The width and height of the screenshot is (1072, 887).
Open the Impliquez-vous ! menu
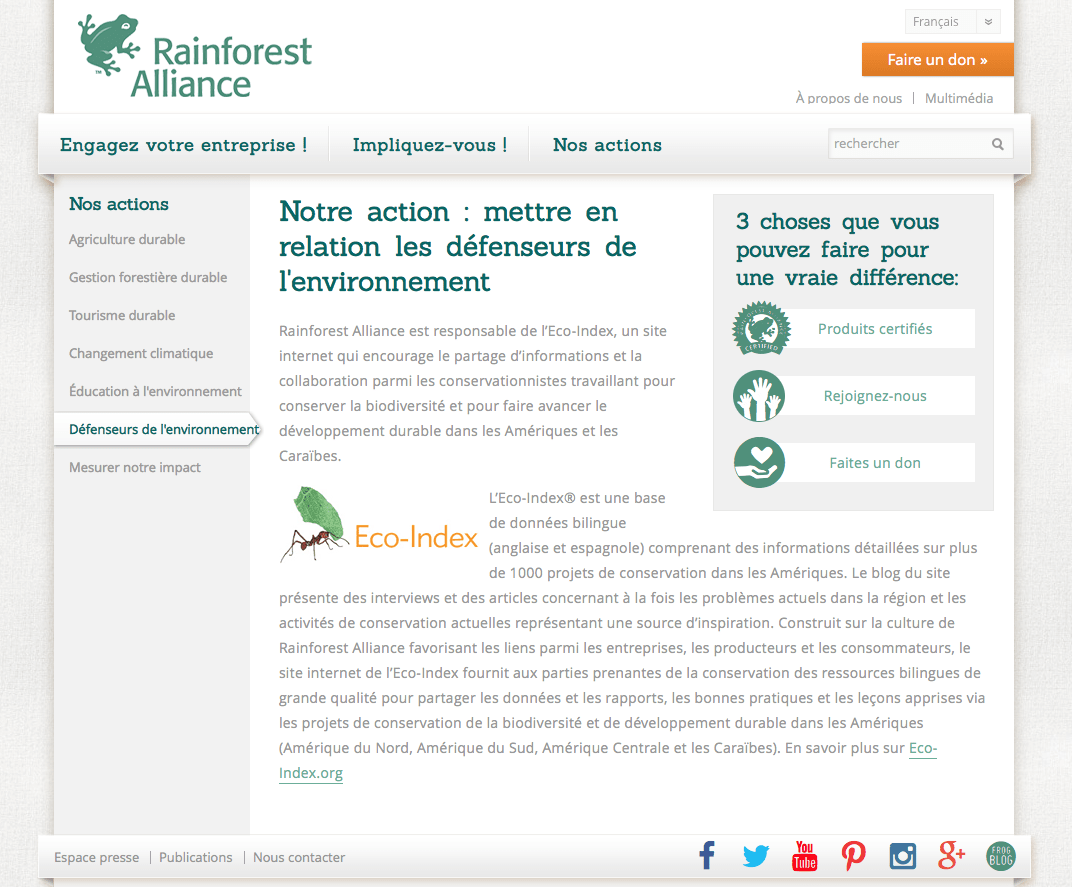tap(429, 145)
